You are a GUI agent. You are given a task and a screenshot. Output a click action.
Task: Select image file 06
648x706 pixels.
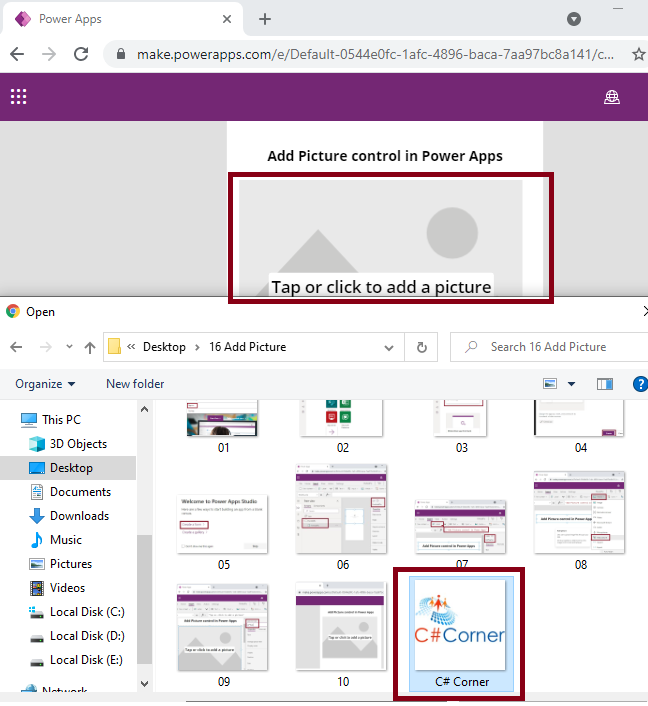342,518
